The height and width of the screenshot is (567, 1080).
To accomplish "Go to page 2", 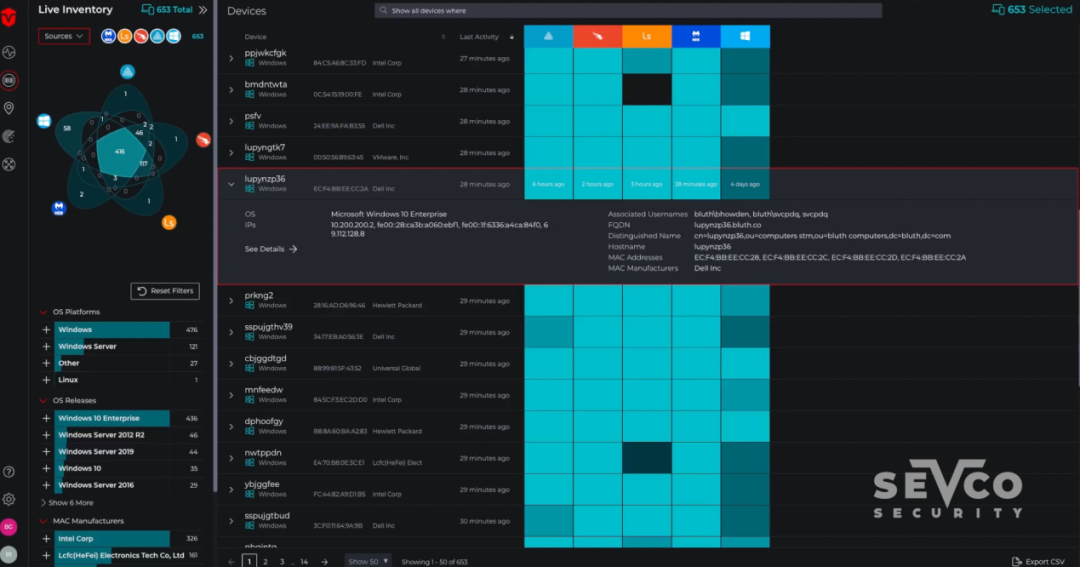I will pyautogui.click(x=265, y=561).
